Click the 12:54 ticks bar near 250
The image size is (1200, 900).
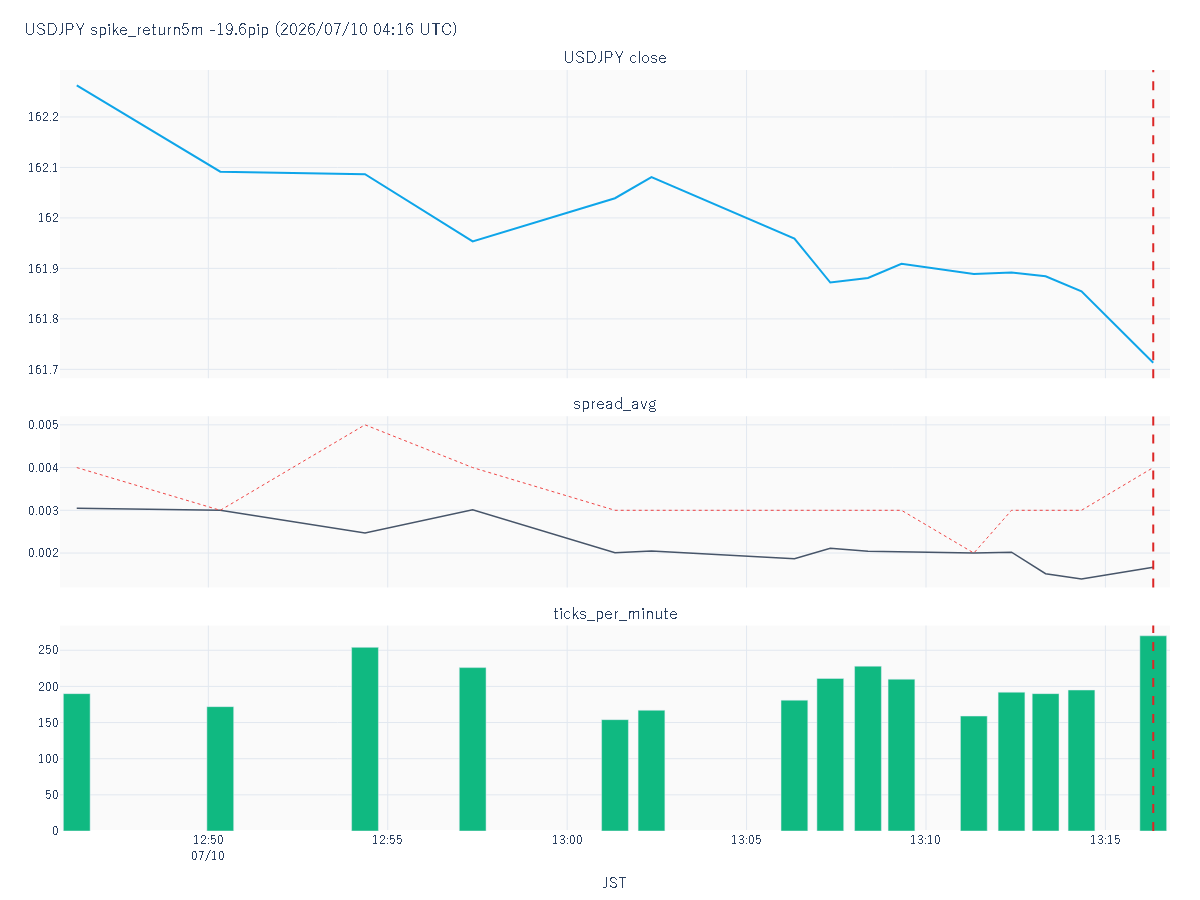point(365,739)
